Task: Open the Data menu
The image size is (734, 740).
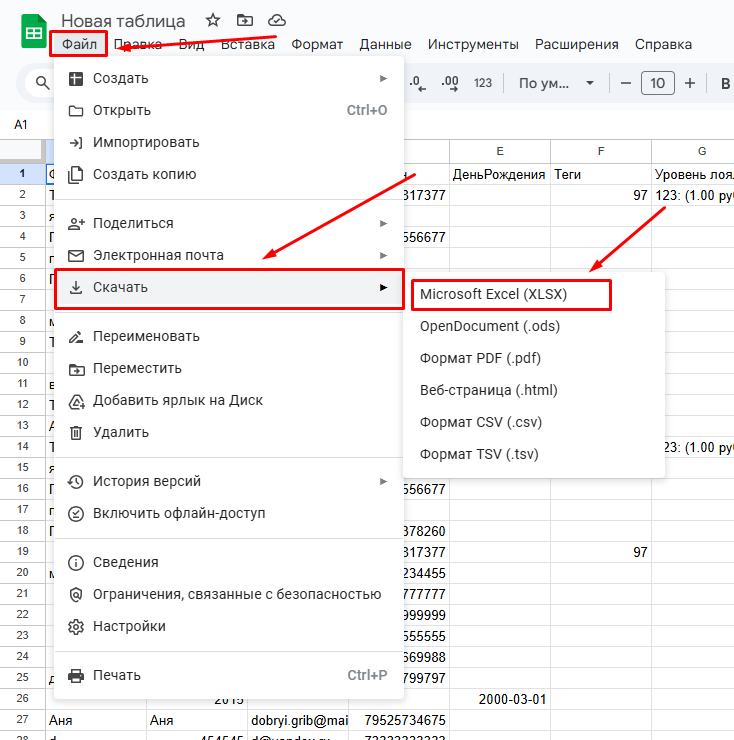Action: [385, 44]
